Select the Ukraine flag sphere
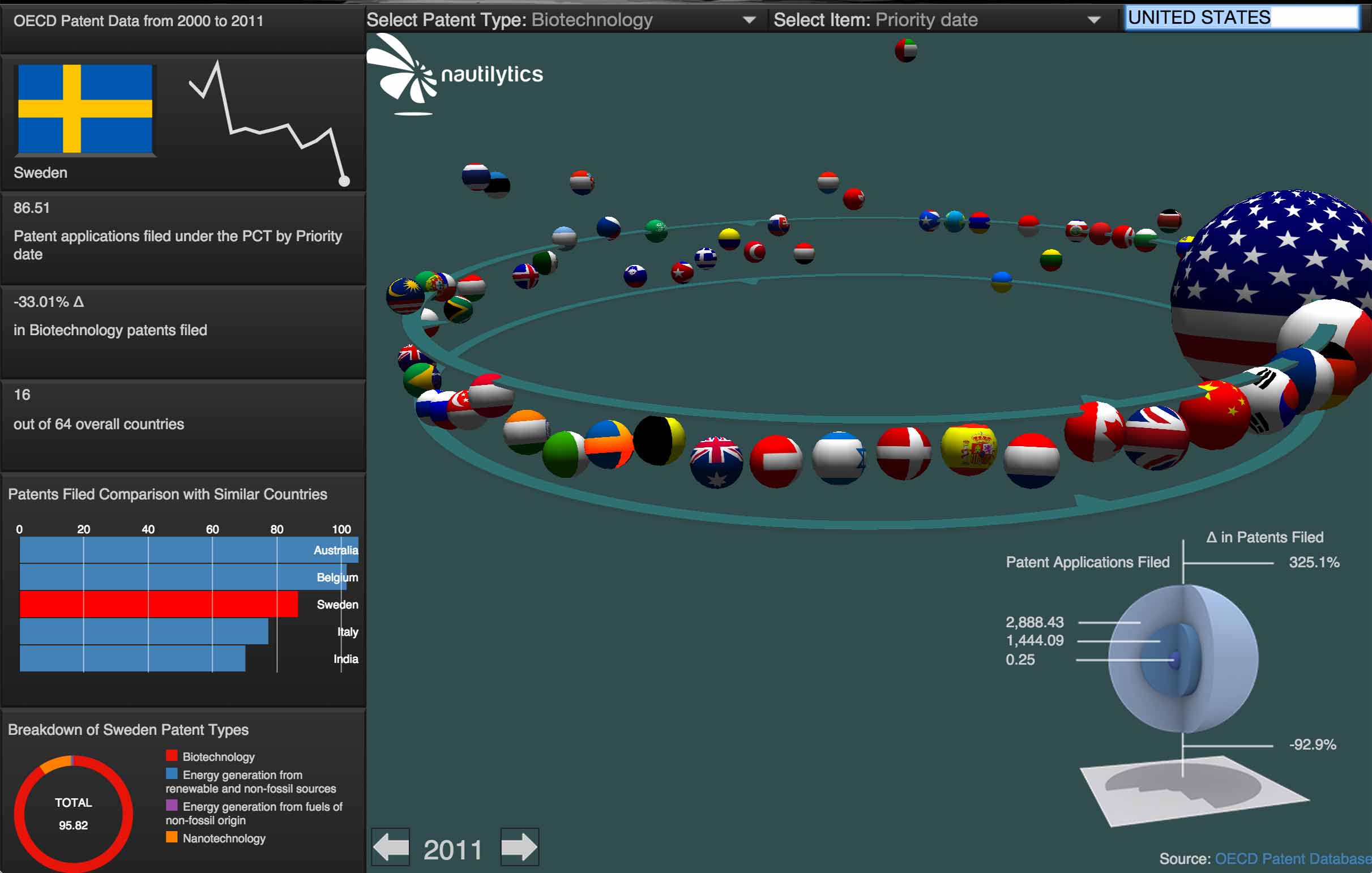1372x873 pixels. coord(1001,281)
